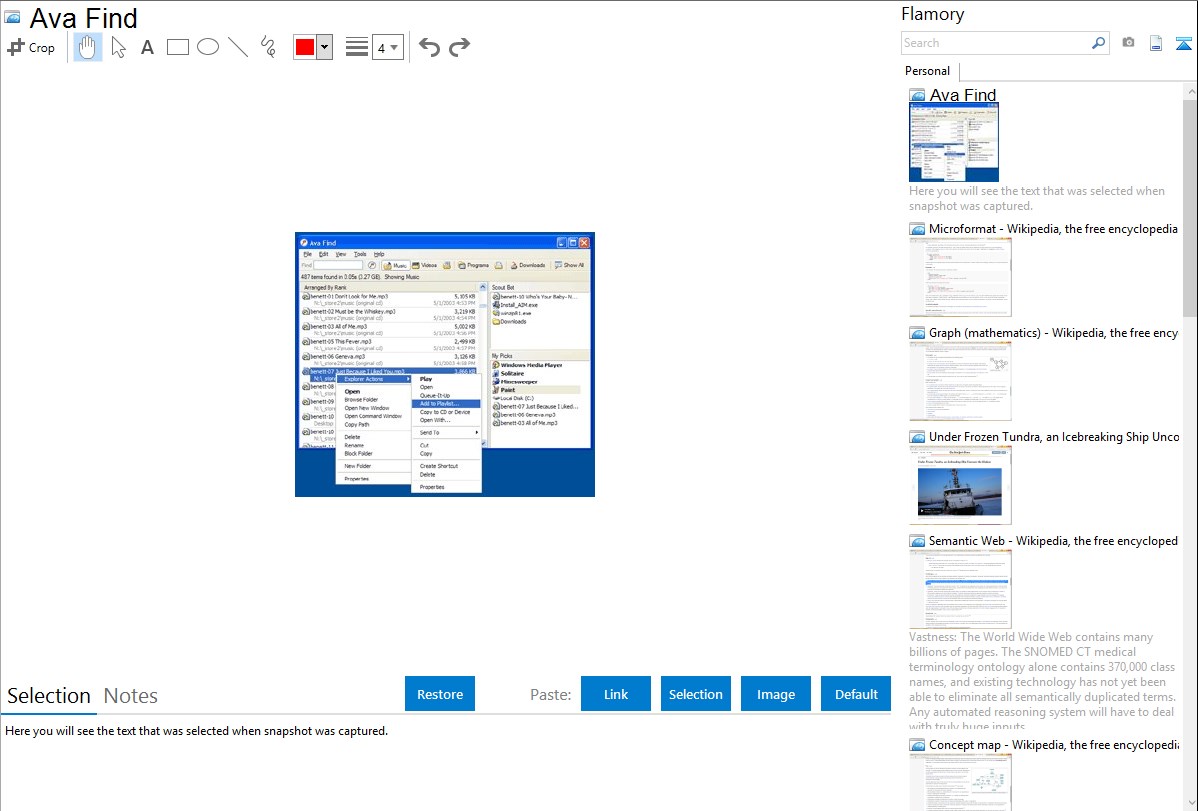Click the Microformat entry icon
This screenshot has height=811, width=1198.
point(917,229)
